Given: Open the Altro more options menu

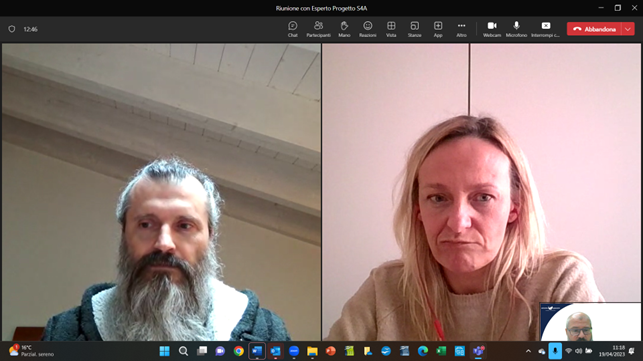Looking at the screenshot, I should point(461,29).
